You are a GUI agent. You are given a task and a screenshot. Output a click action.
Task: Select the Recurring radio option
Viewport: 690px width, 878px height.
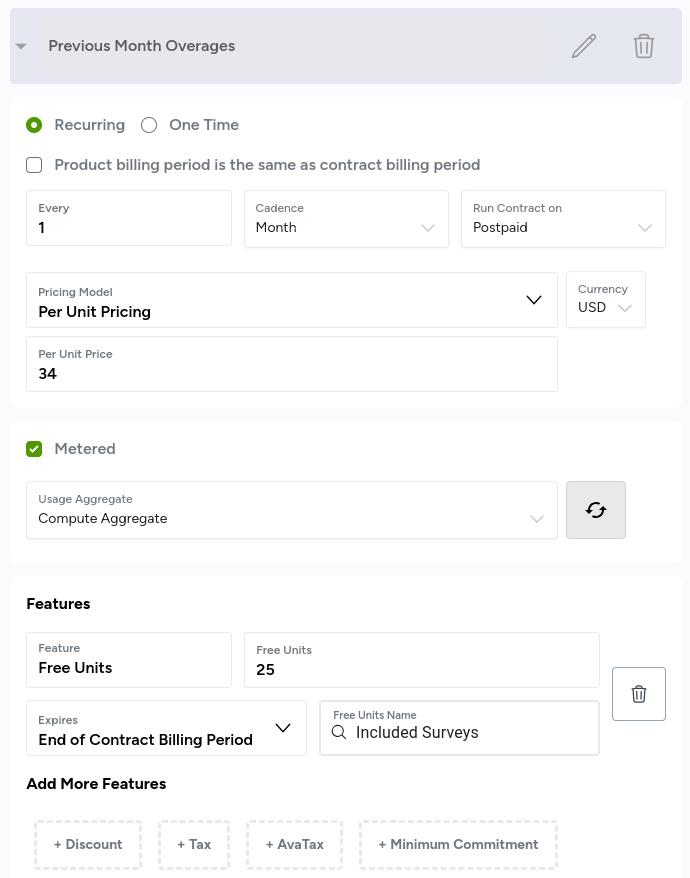(34, 125)
